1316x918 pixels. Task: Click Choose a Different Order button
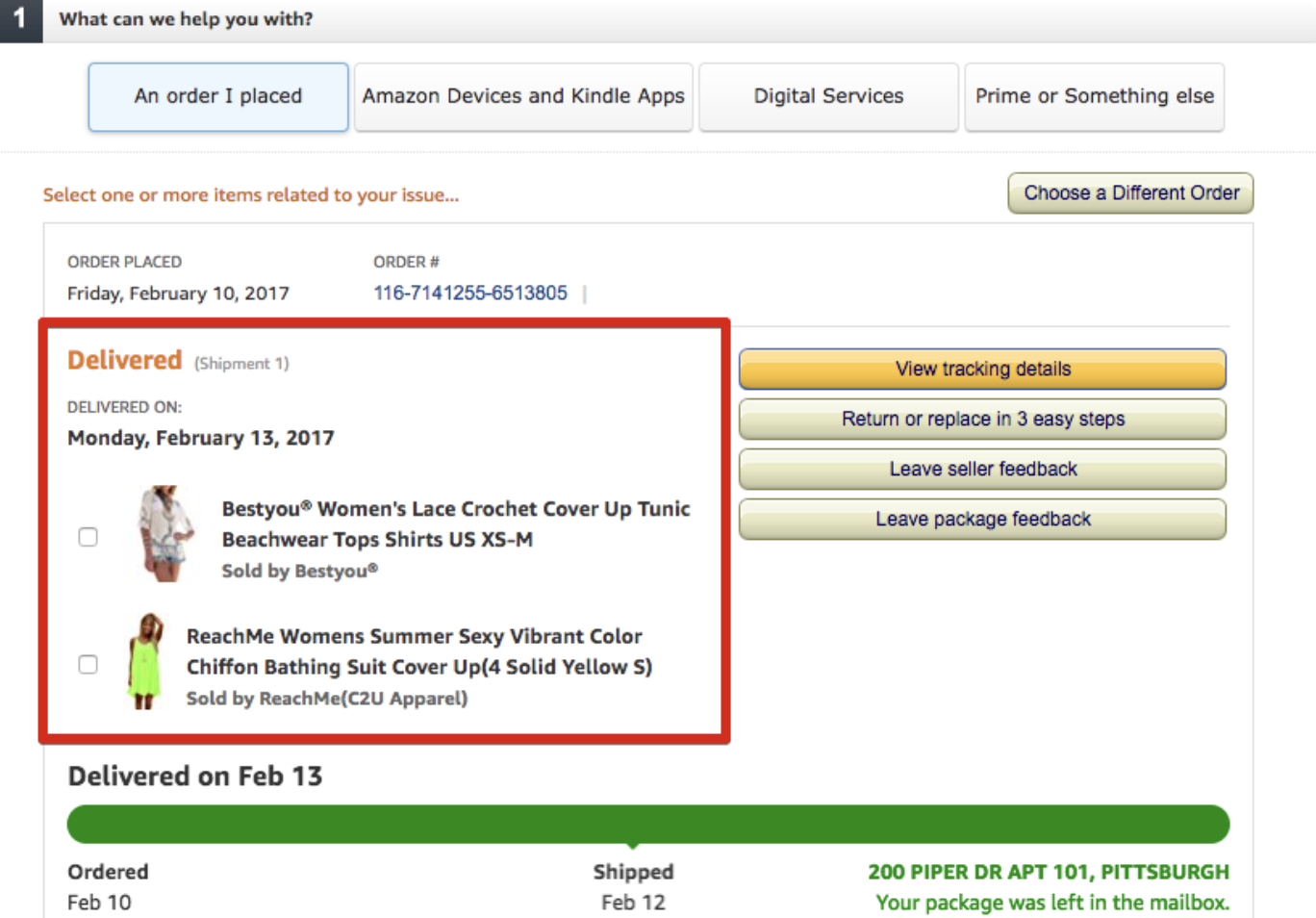tap(1131, 192)
